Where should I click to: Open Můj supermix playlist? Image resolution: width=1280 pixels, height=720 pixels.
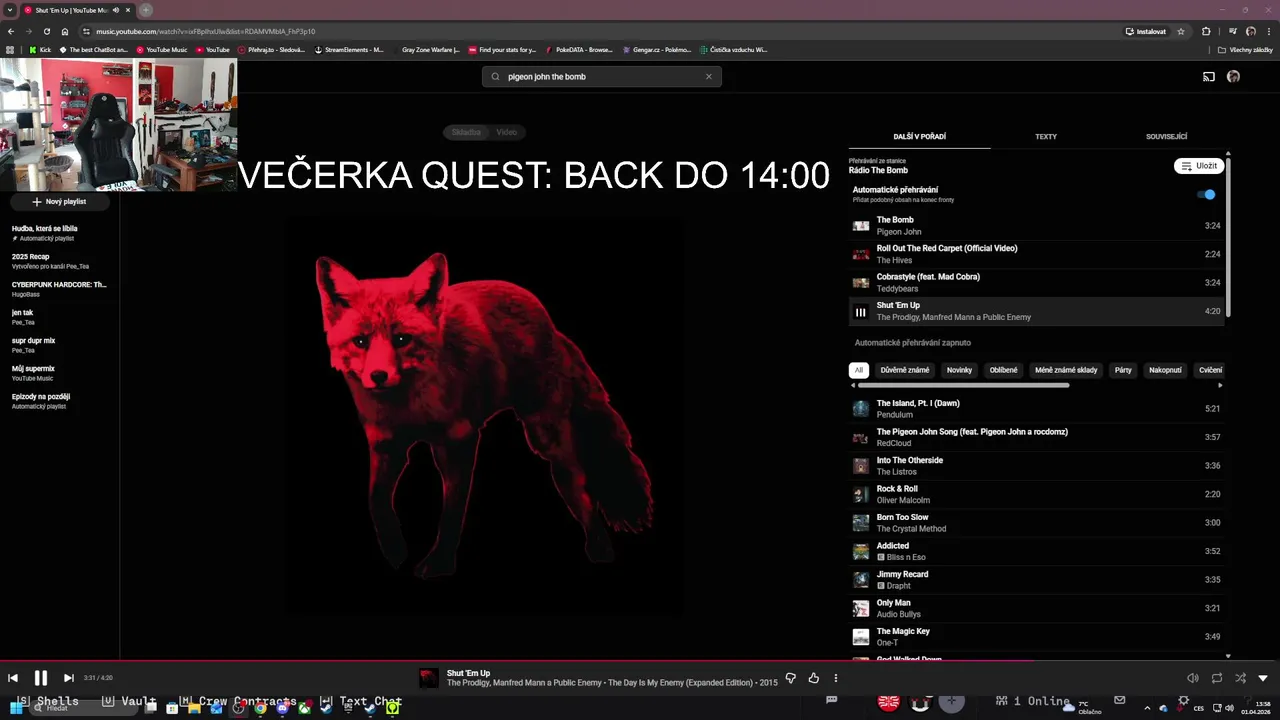[59, 373]
